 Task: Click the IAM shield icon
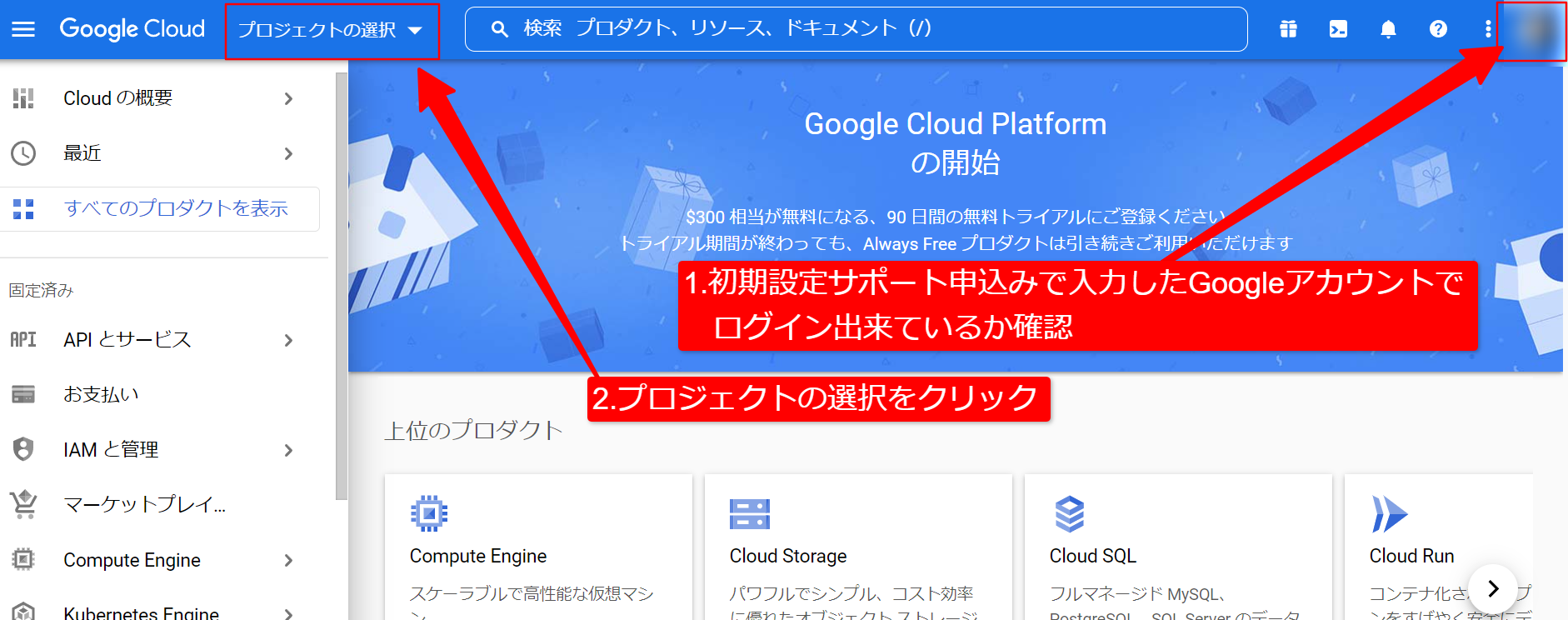[23, 449]
